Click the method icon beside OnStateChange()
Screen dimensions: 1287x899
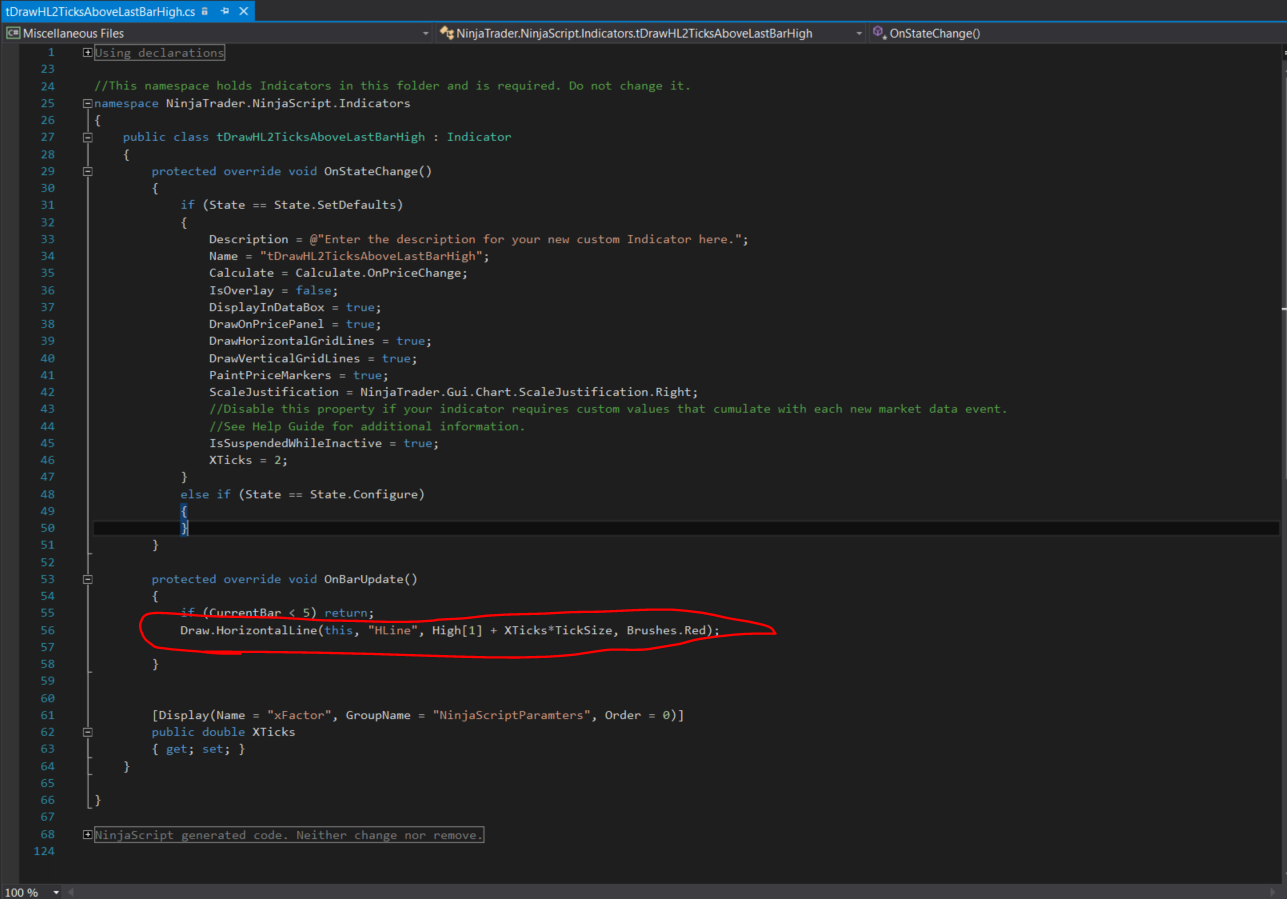pyautogui.click(x=879, y=33)
